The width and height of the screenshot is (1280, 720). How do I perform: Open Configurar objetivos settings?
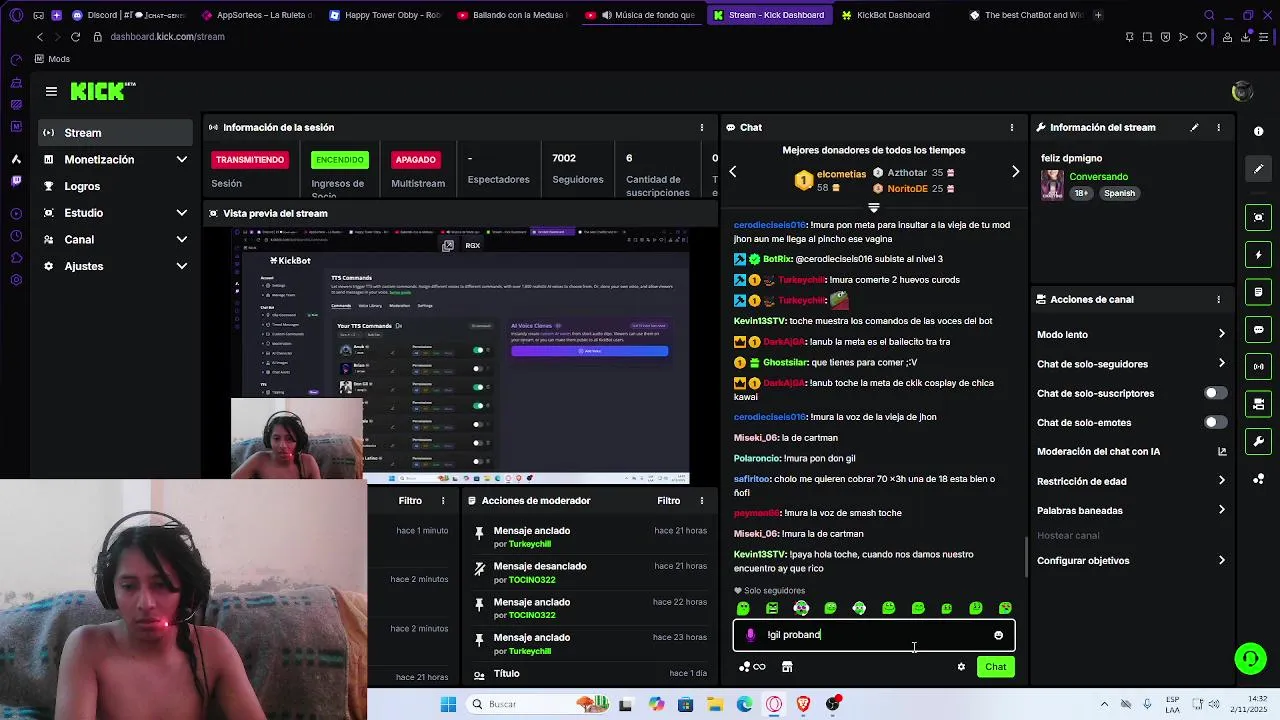[x=1131, y=560]
